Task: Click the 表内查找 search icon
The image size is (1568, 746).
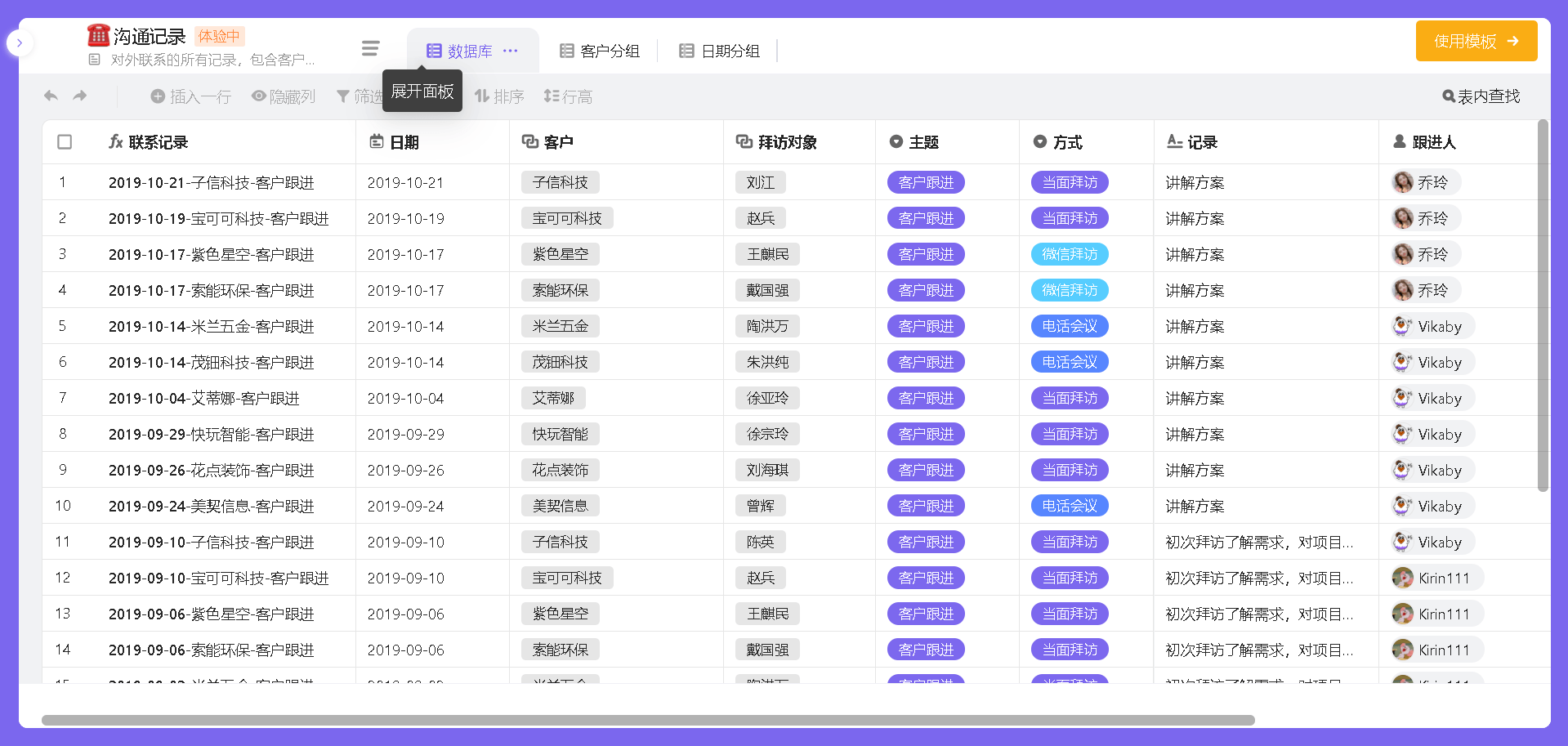Action: point(1448,96)
